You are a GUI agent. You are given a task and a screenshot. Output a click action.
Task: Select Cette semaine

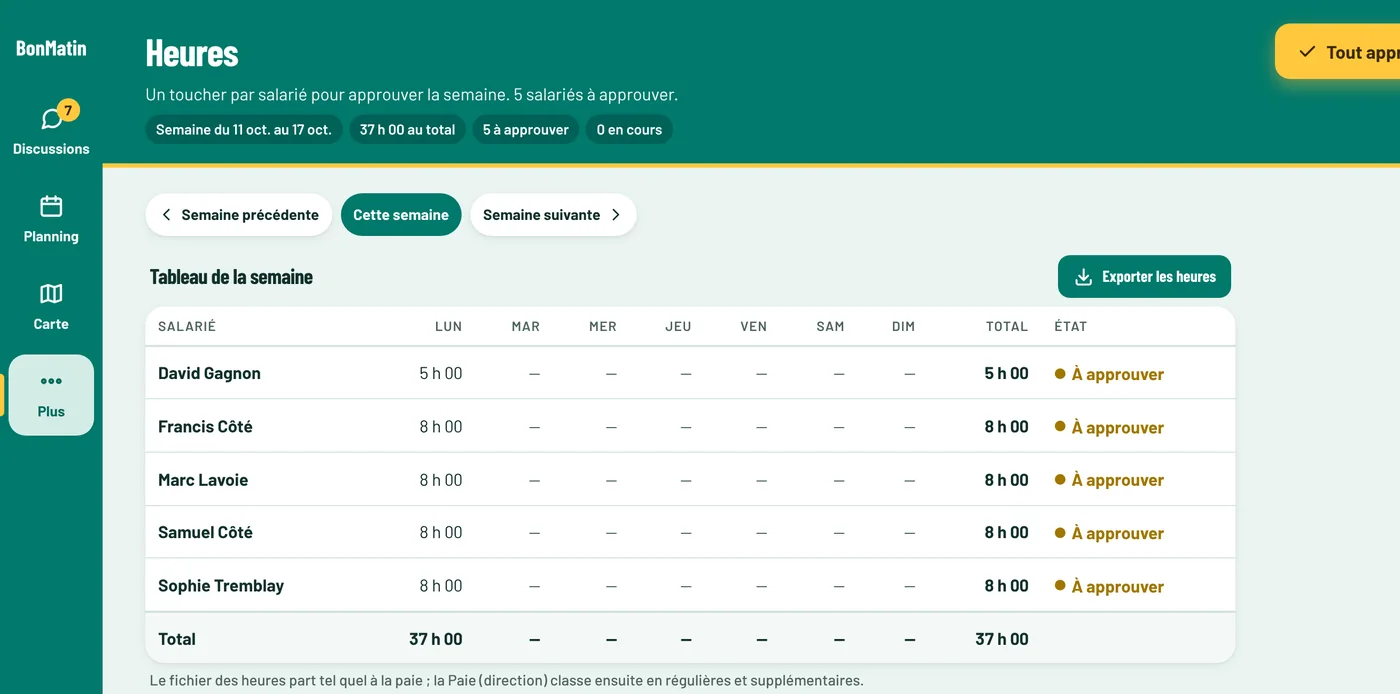point(401,215)
